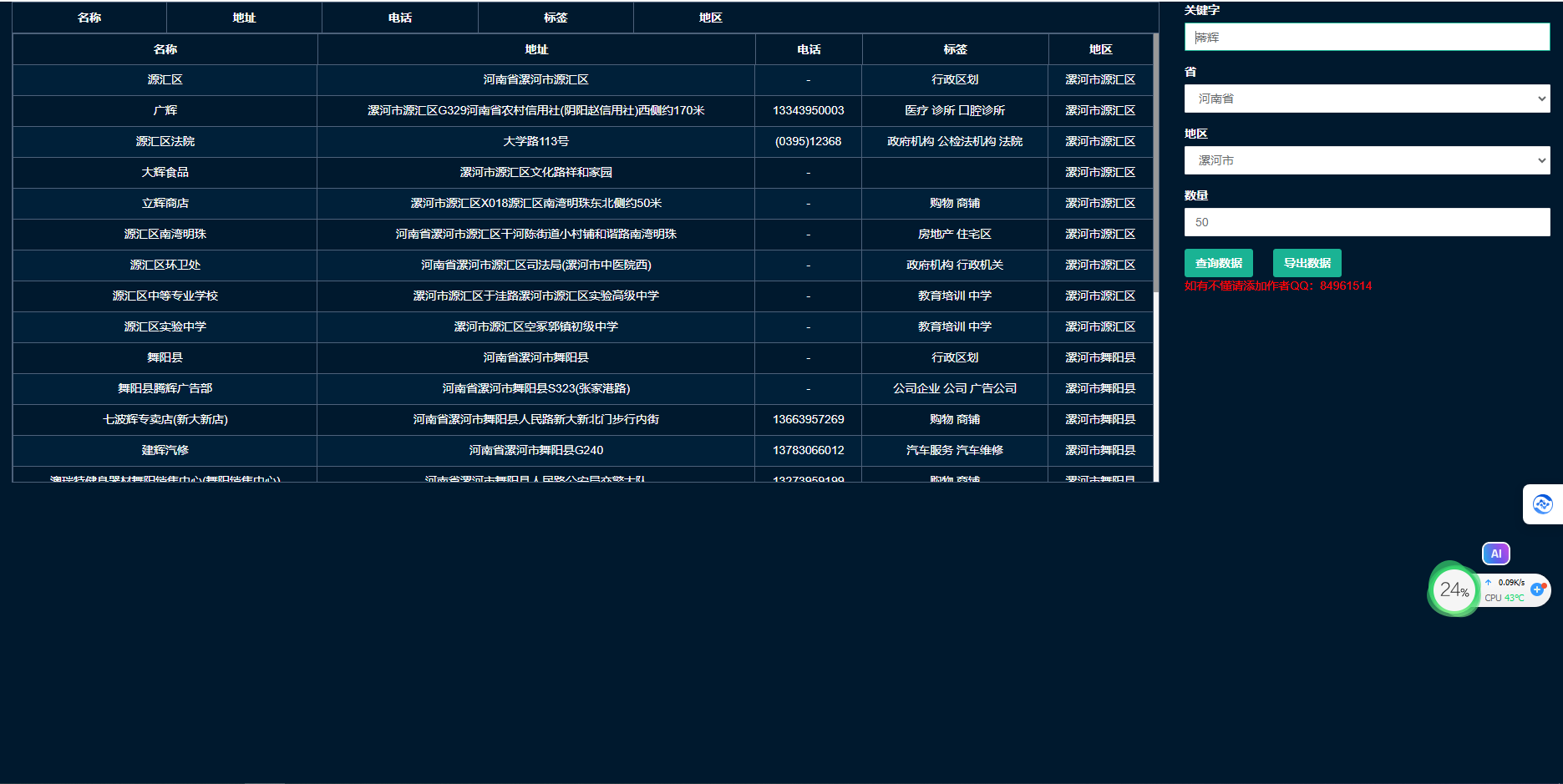Click the 舞阳县腾辉广告部 name cell

[x=165, y=388]
